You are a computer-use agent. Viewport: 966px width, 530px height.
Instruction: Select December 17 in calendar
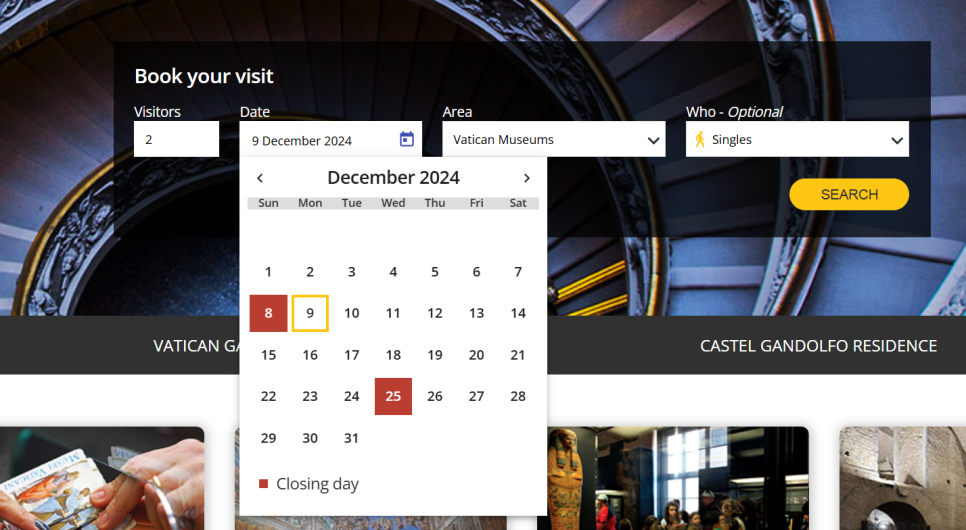point(351,355)
